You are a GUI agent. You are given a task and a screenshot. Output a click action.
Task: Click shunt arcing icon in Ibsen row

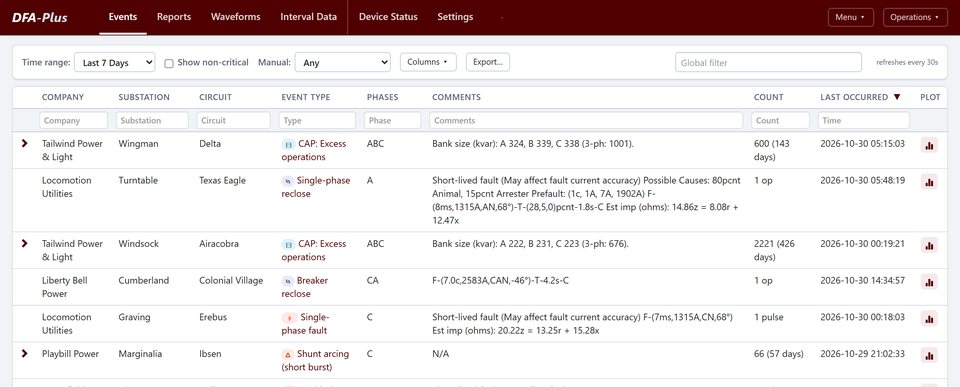pyautogui.click(x=288, y=355)
